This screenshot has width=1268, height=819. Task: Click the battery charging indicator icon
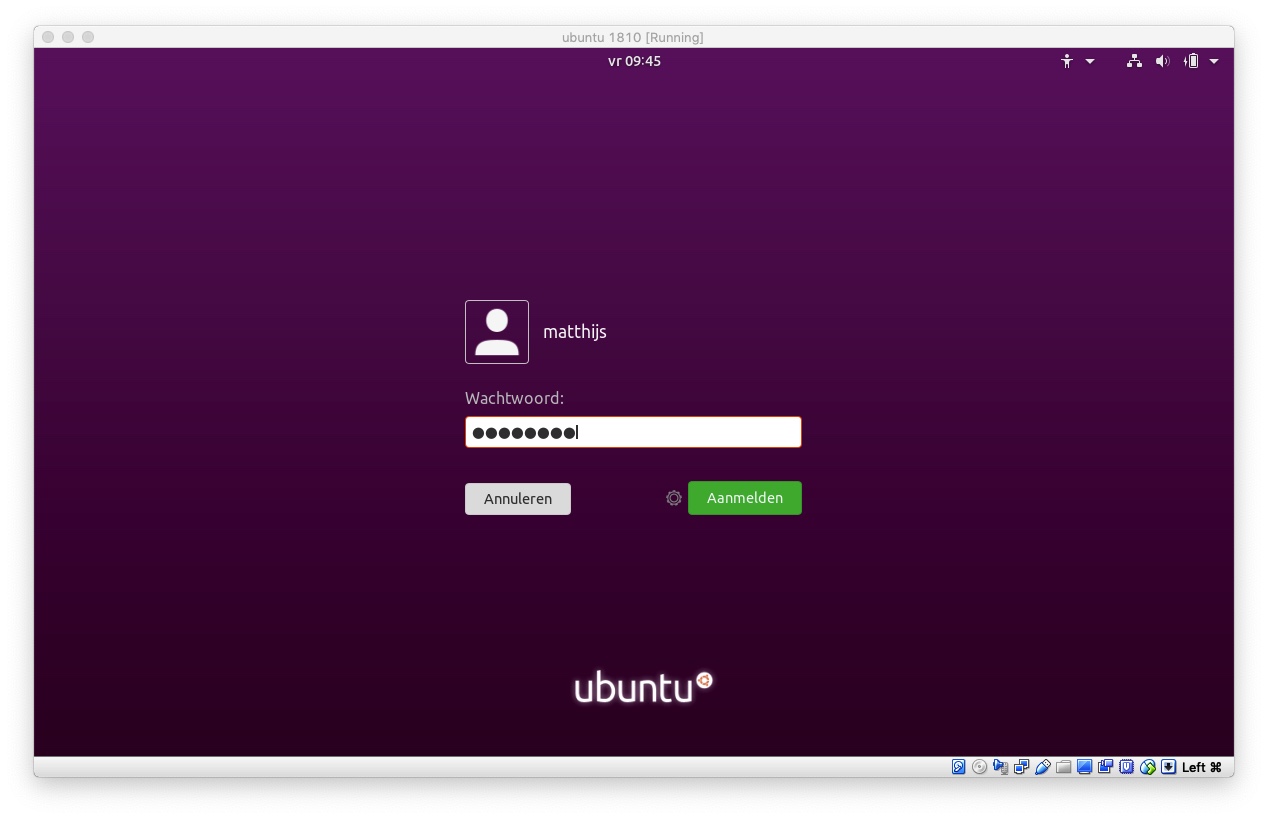point(1191,61)
